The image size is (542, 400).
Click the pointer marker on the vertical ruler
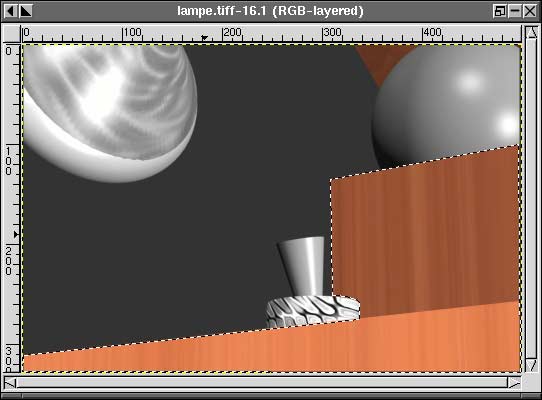pos(16,234)
